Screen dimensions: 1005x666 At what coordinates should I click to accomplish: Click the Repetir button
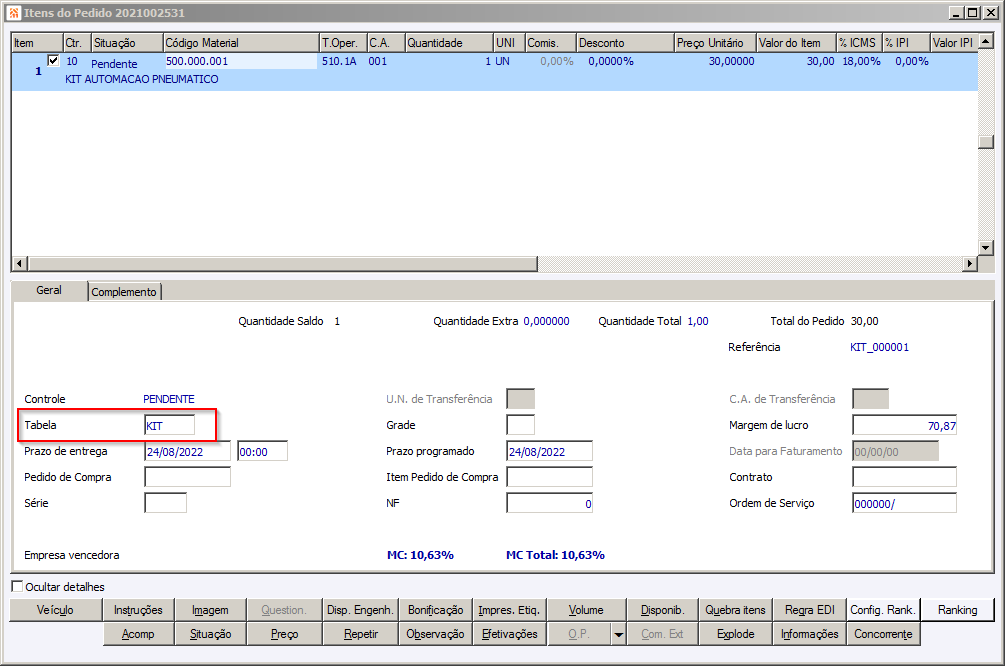click(360, 634)
